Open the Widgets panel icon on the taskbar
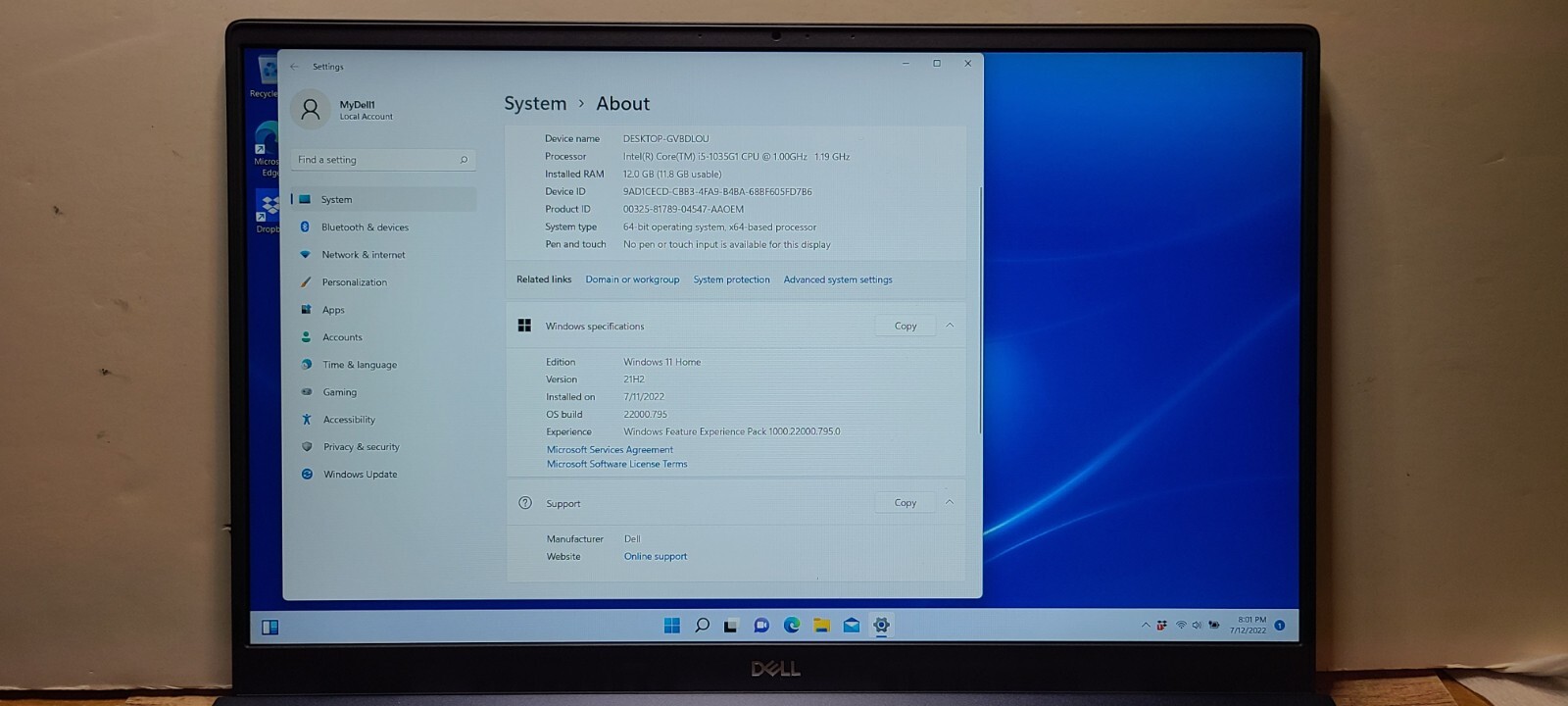 tap(270, 628)
